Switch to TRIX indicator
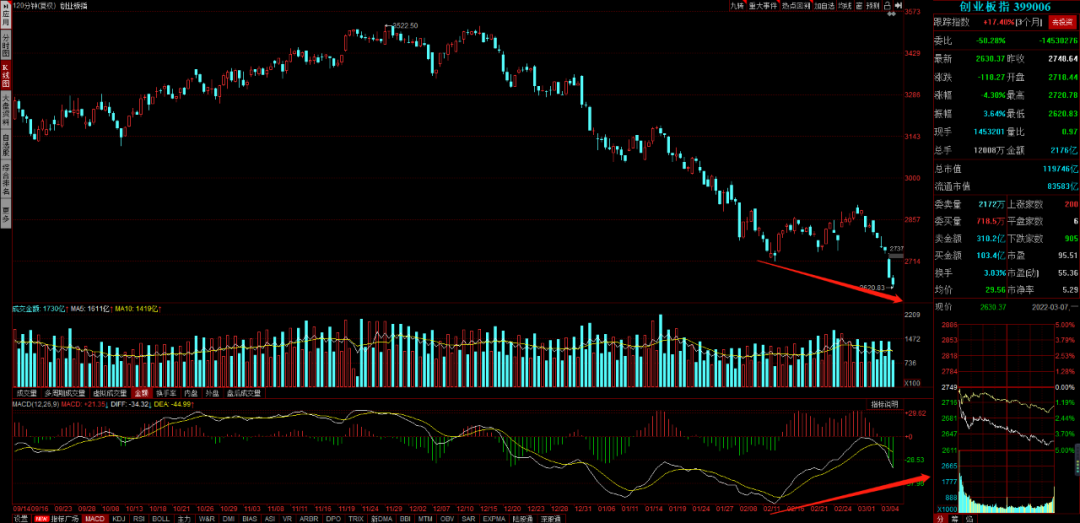Viewport: 1080px width, 523px height. [x=356, y=518]
